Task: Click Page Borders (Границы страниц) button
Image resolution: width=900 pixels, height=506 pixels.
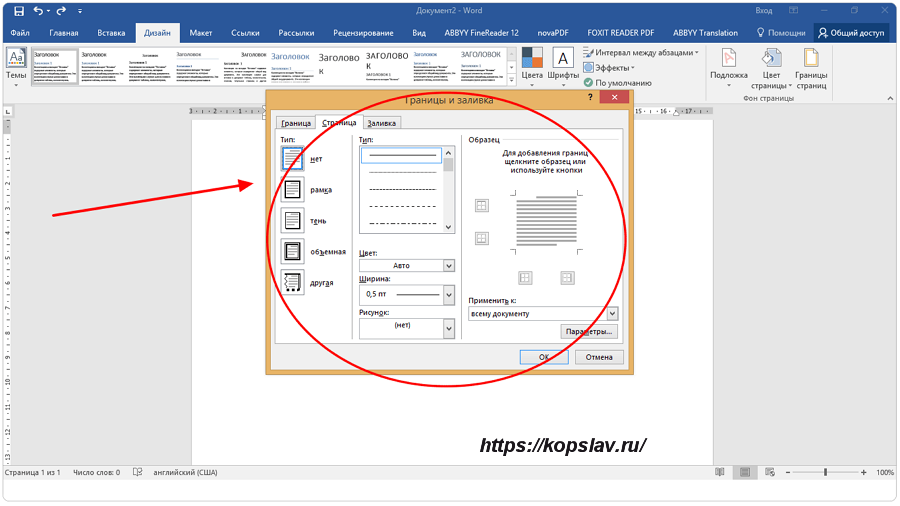Action: tap(811, 69)
